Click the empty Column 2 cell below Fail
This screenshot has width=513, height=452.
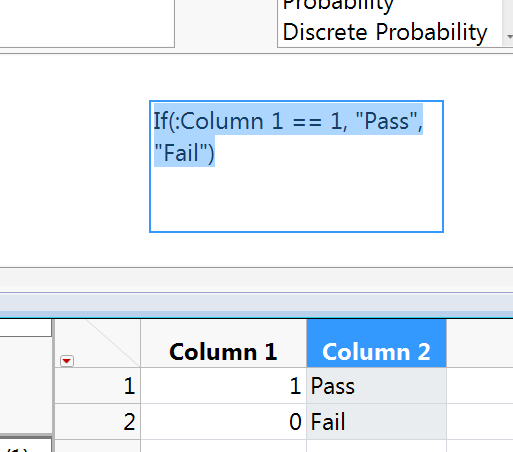point(376,446)
